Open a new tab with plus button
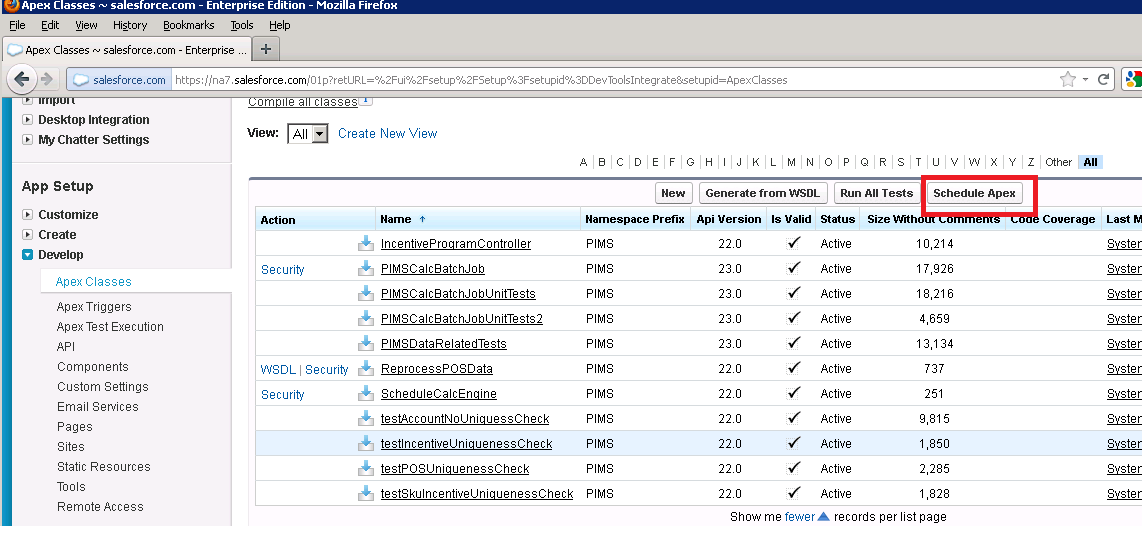 (x=266, y=49)
